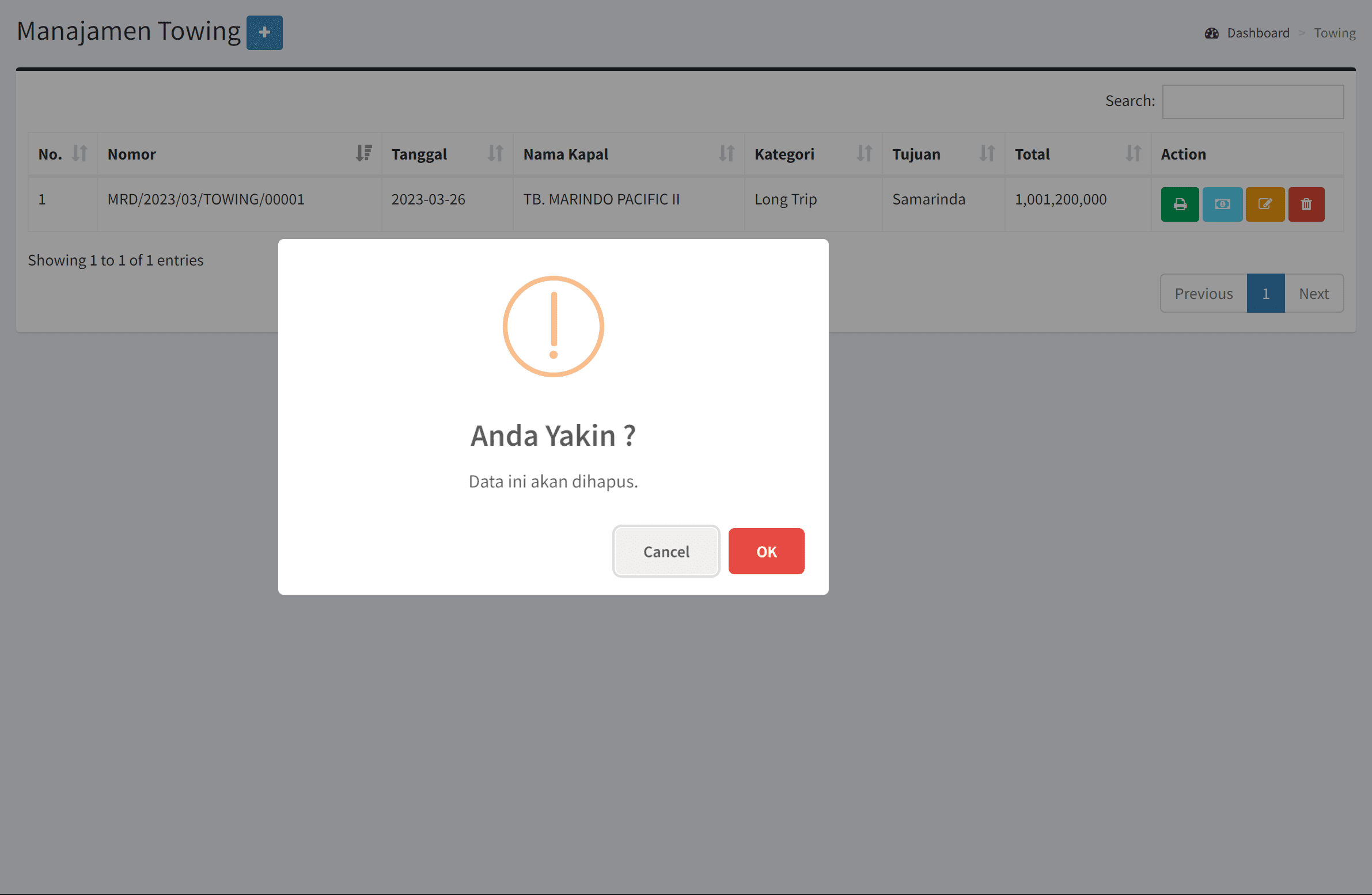
Task: Sort table by Tanggal column
Action: [x=495, y=153]
